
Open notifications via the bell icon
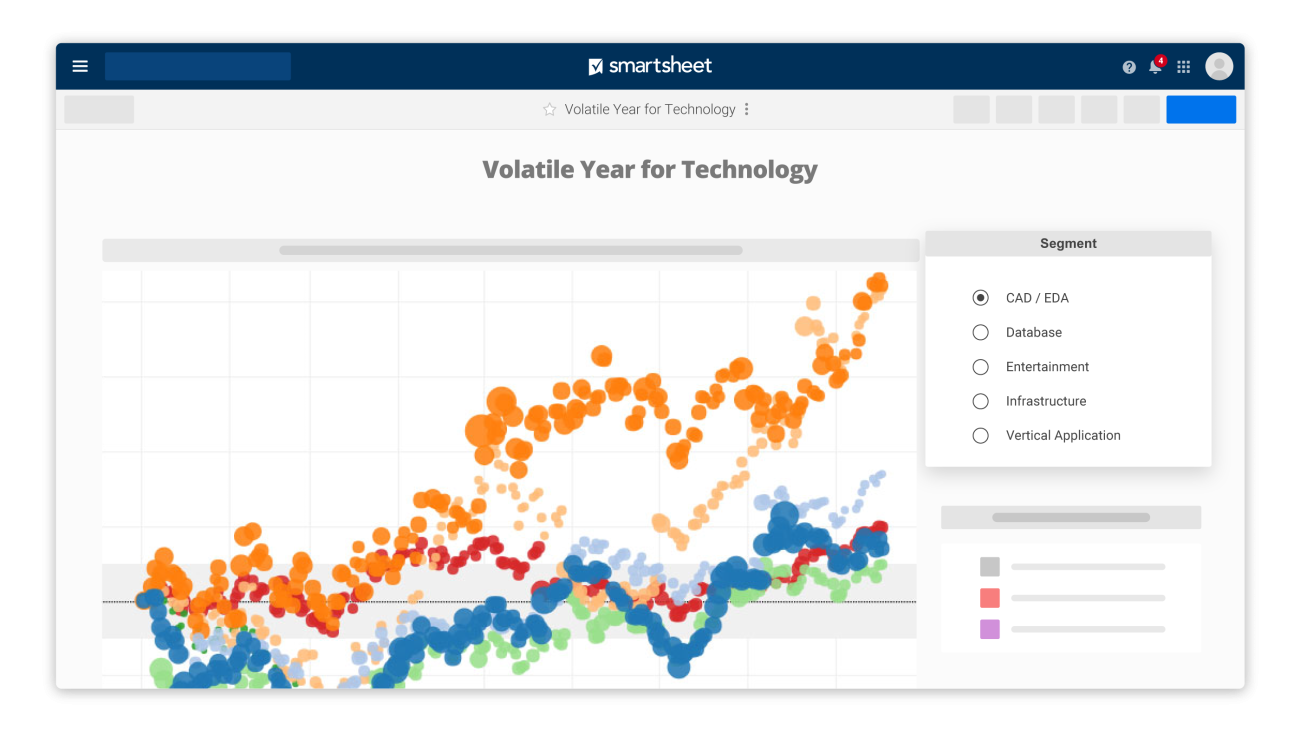(1155, 67)
